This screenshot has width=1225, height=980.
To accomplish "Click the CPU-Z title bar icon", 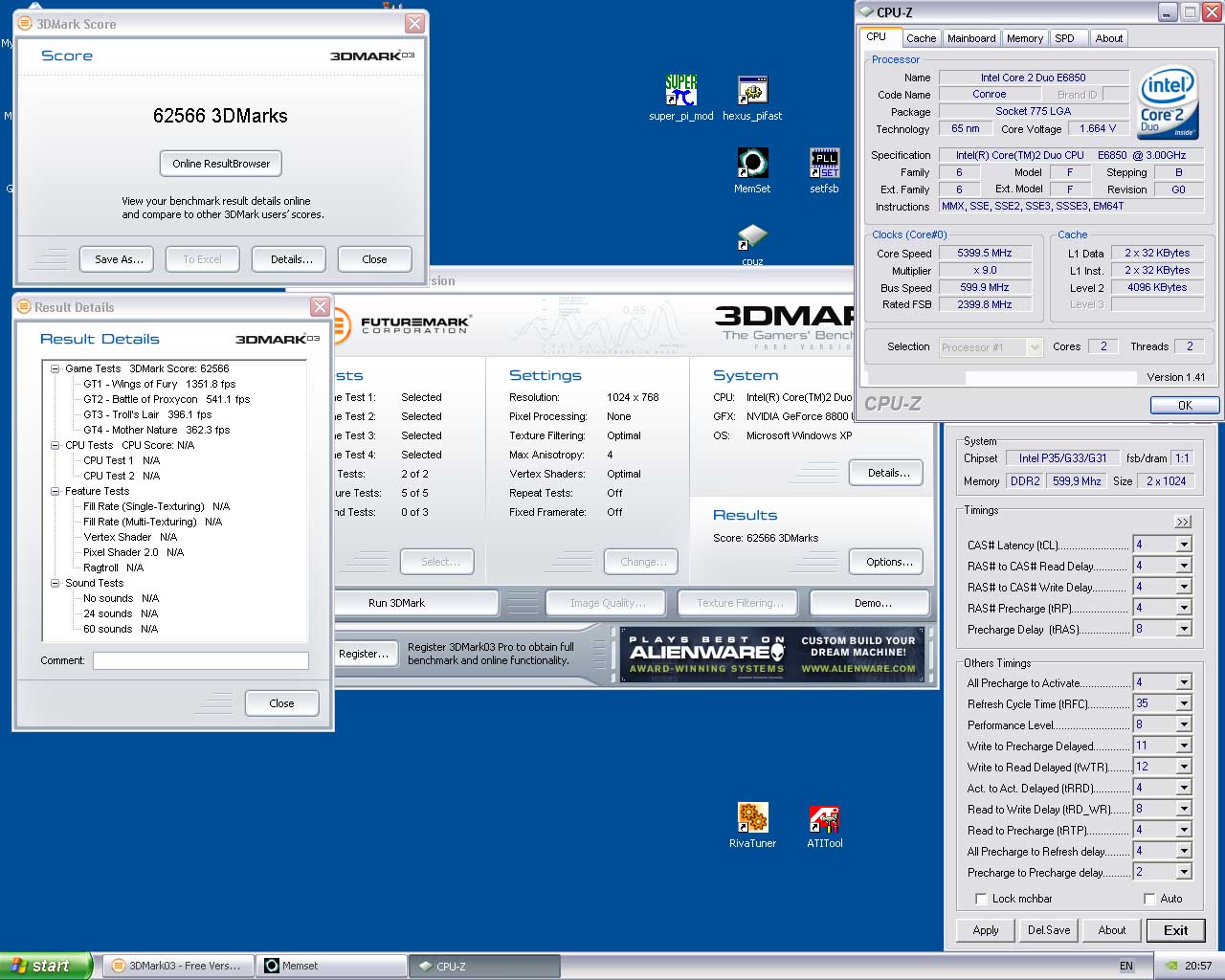I will point(866,12).
